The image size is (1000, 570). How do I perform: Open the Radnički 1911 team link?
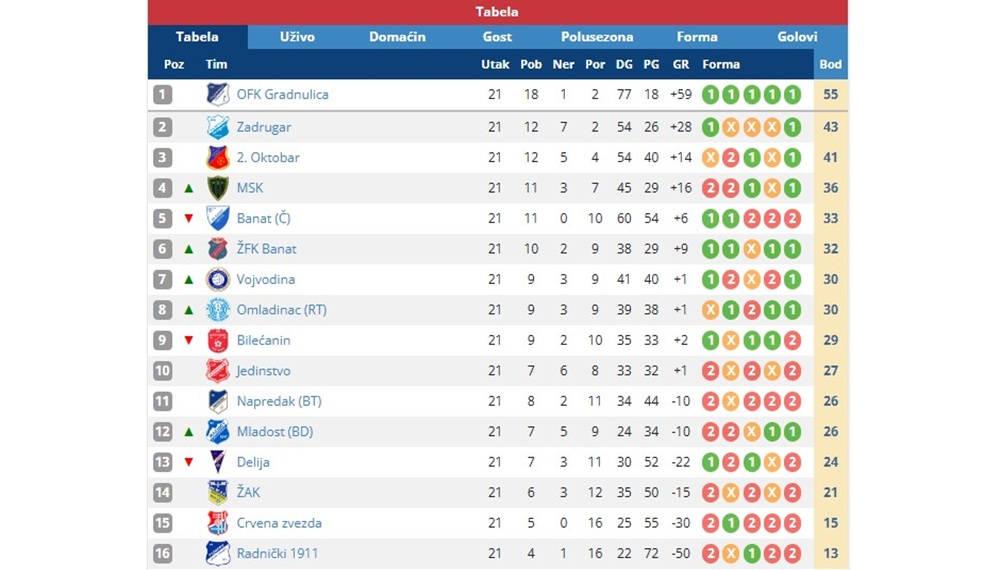(x=277, y=553)
